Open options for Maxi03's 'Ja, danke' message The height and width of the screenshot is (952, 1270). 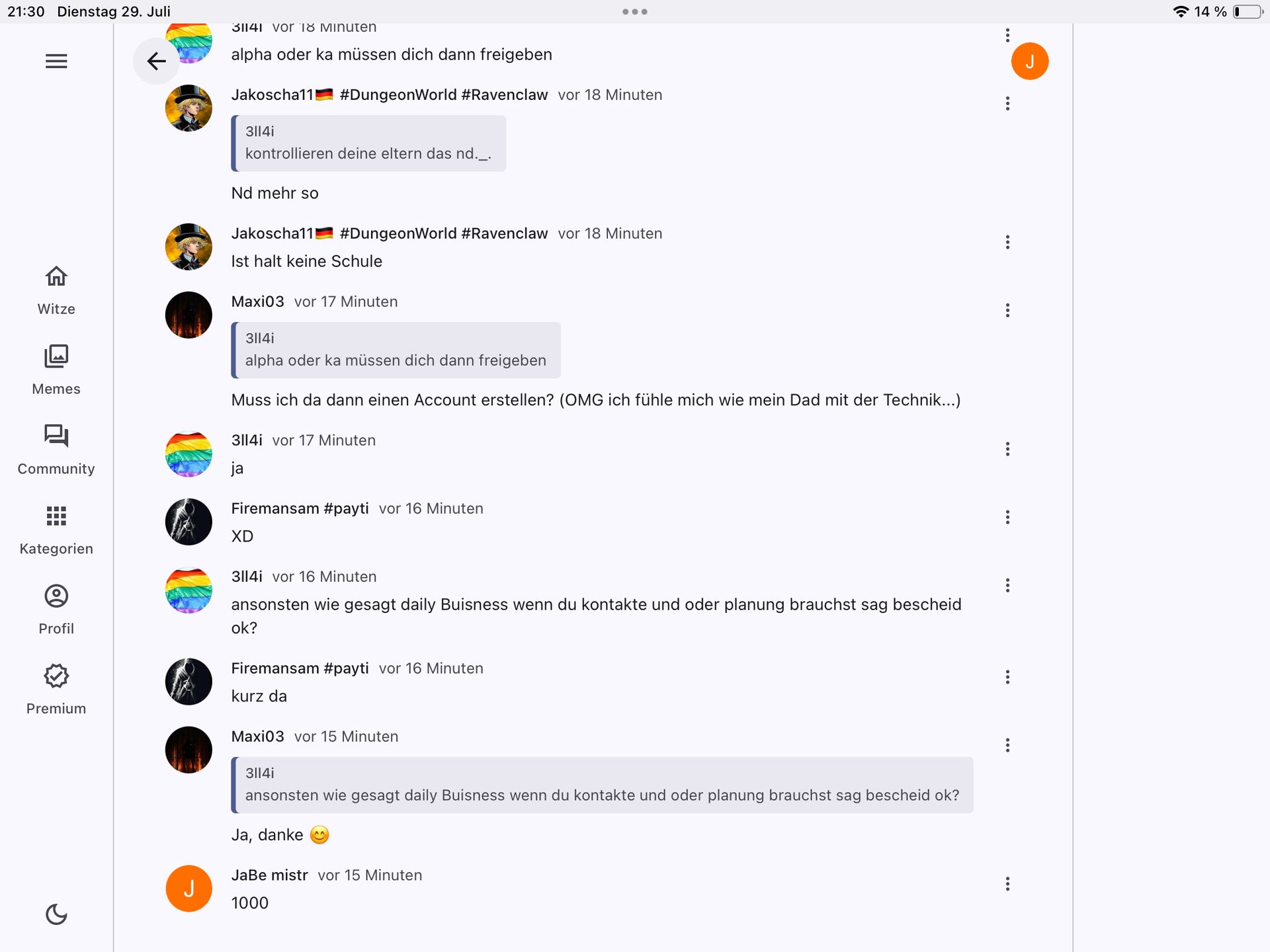click(x=1007, y=745)
